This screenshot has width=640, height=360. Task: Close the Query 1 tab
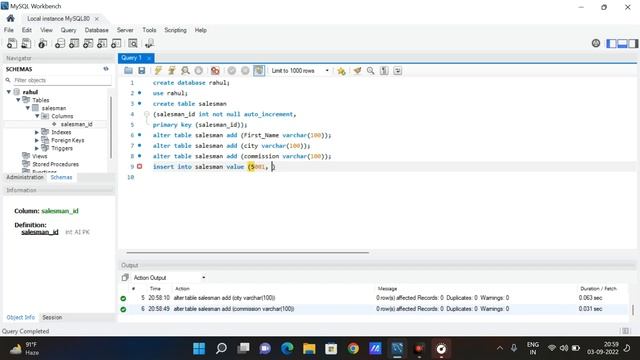point(149,58)
